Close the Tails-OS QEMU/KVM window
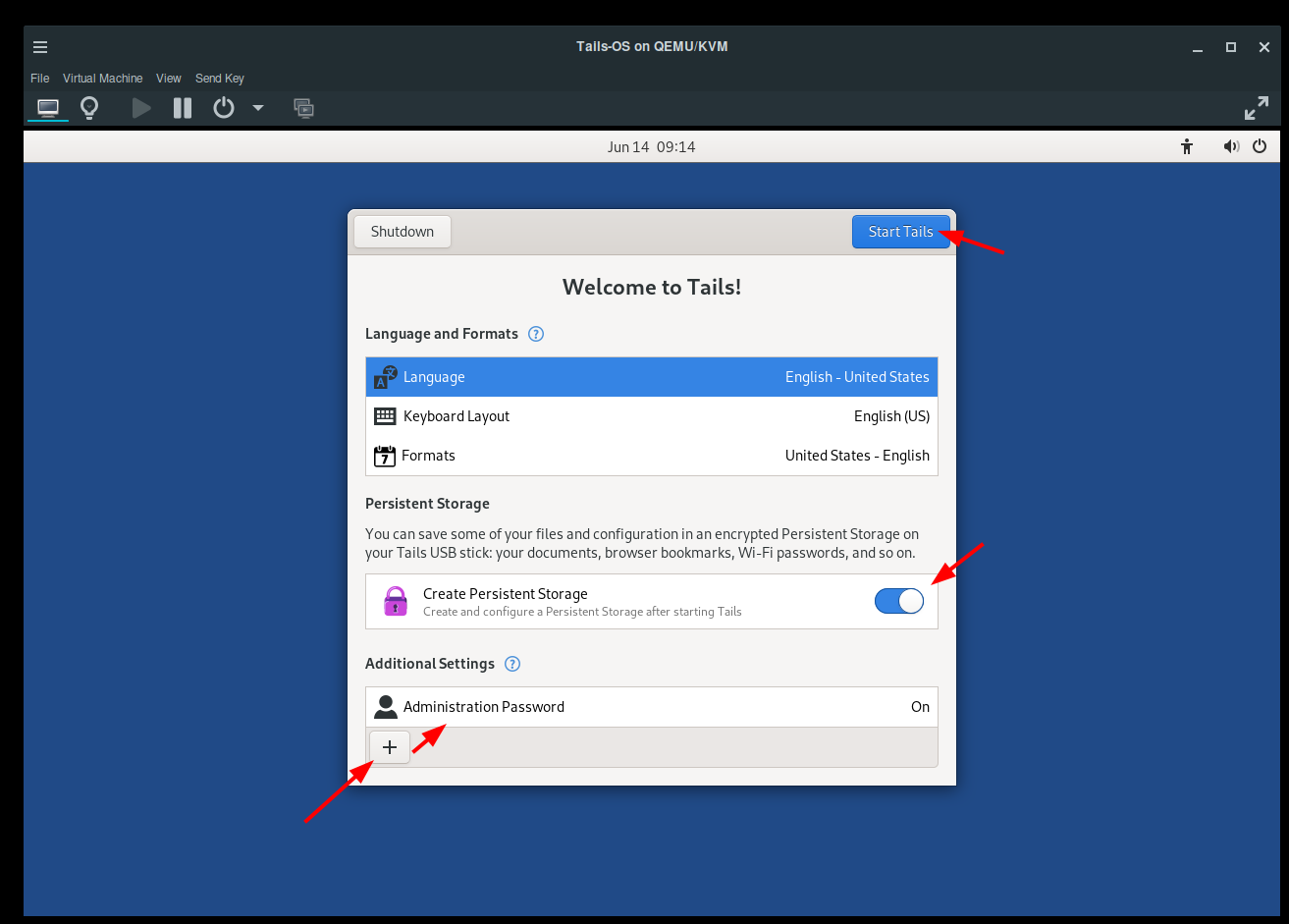The width and height of the screenshot is (1289, 924). pos(1264,47)
